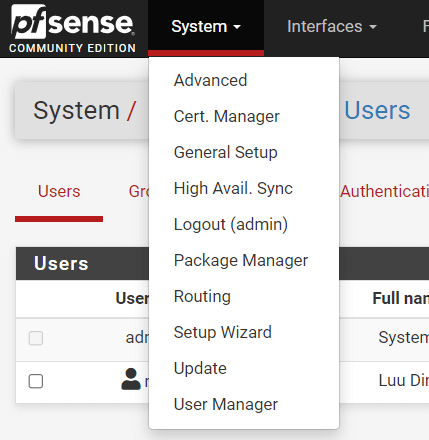
Task: Click the user icon in the second row
Action: click(131, 379)
